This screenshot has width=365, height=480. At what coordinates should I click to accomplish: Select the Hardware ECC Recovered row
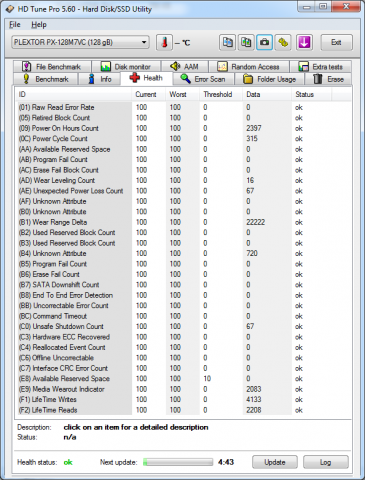(x=183, y=337)
